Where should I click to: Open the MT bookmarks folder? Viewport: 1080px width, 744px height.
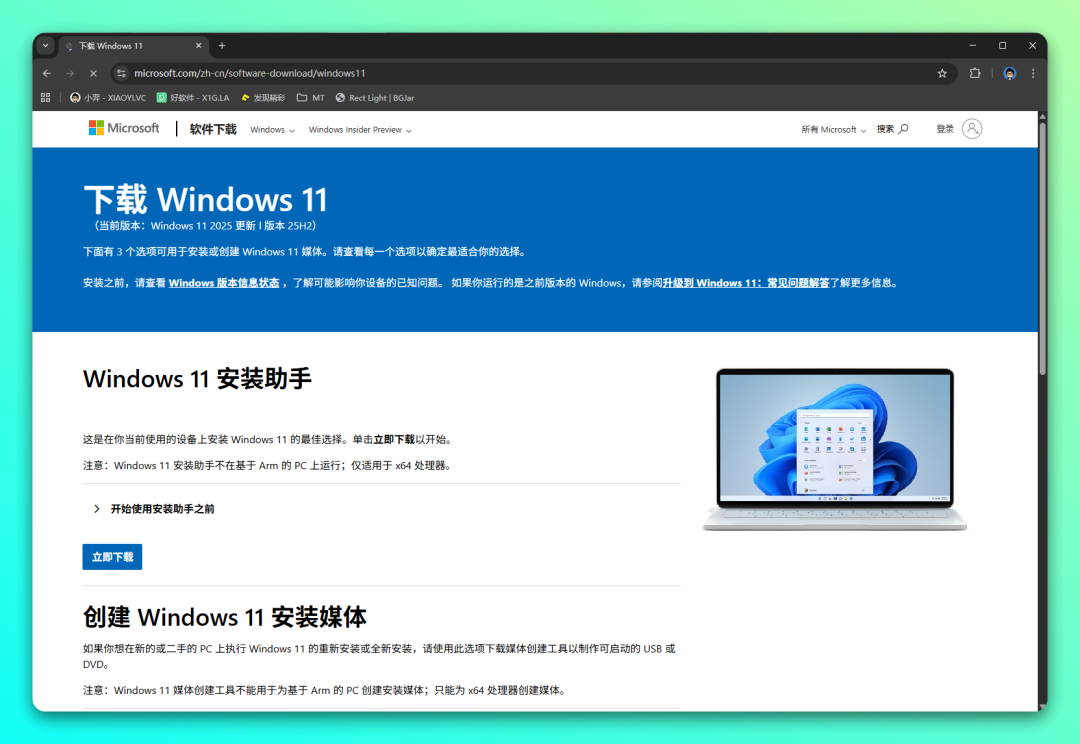tap(310, 98)
